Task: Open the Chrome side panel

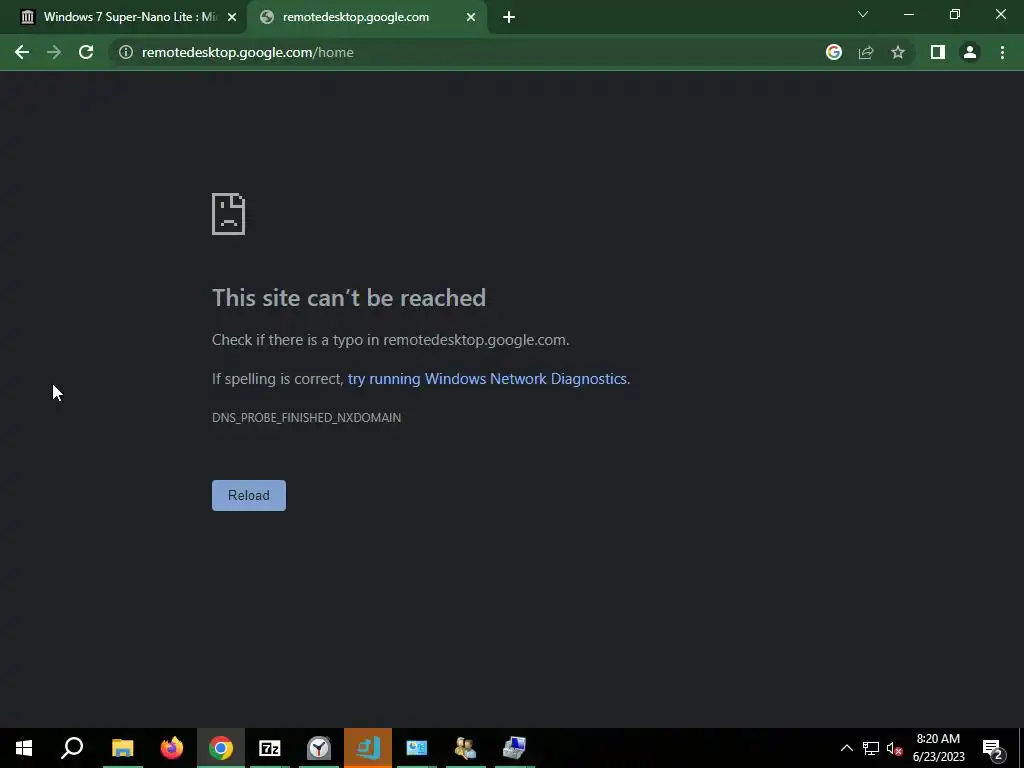Action: click(x=938, y=52)
